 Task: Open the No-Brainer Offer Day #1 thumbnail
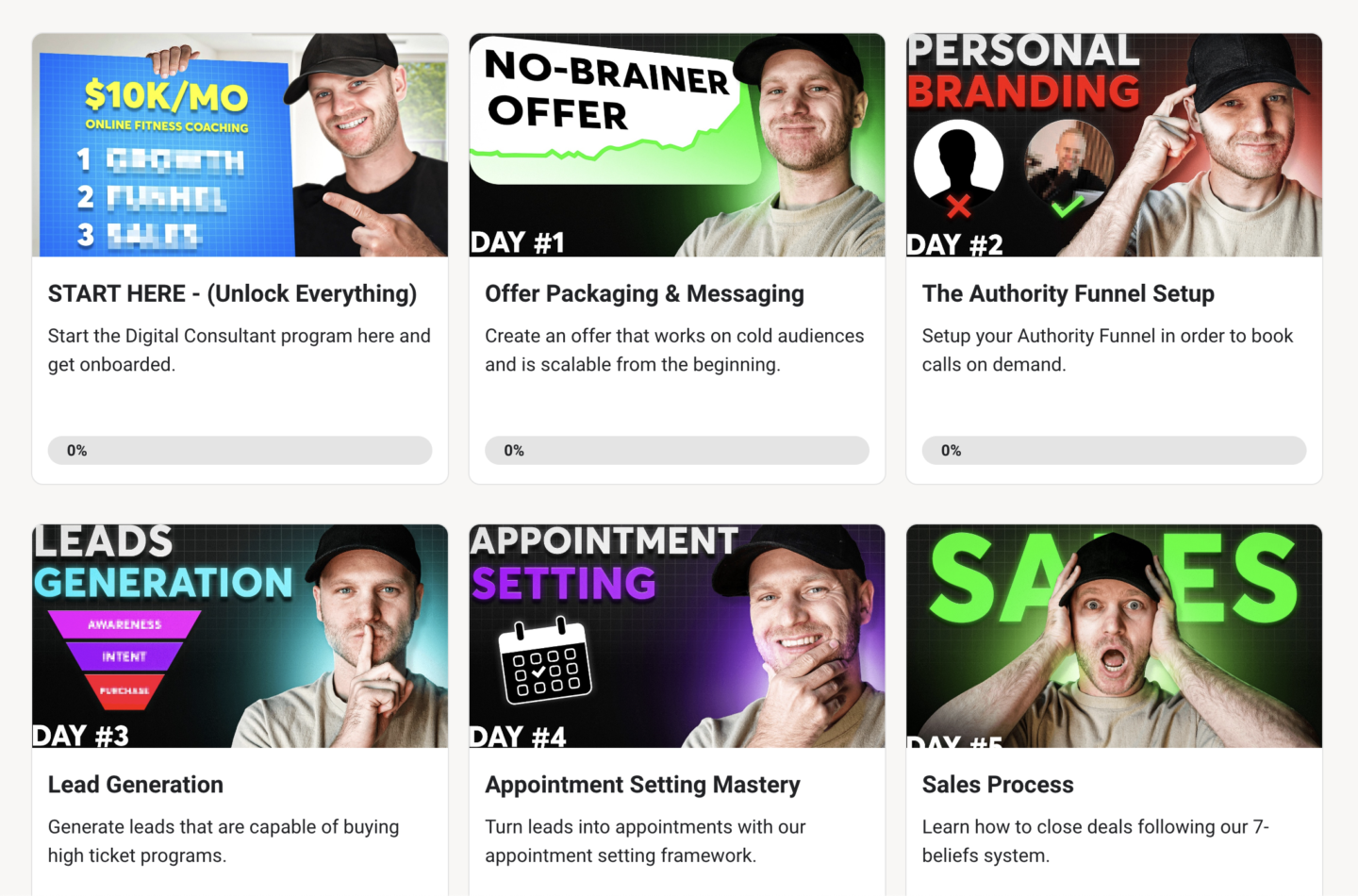tap(677, 145)
